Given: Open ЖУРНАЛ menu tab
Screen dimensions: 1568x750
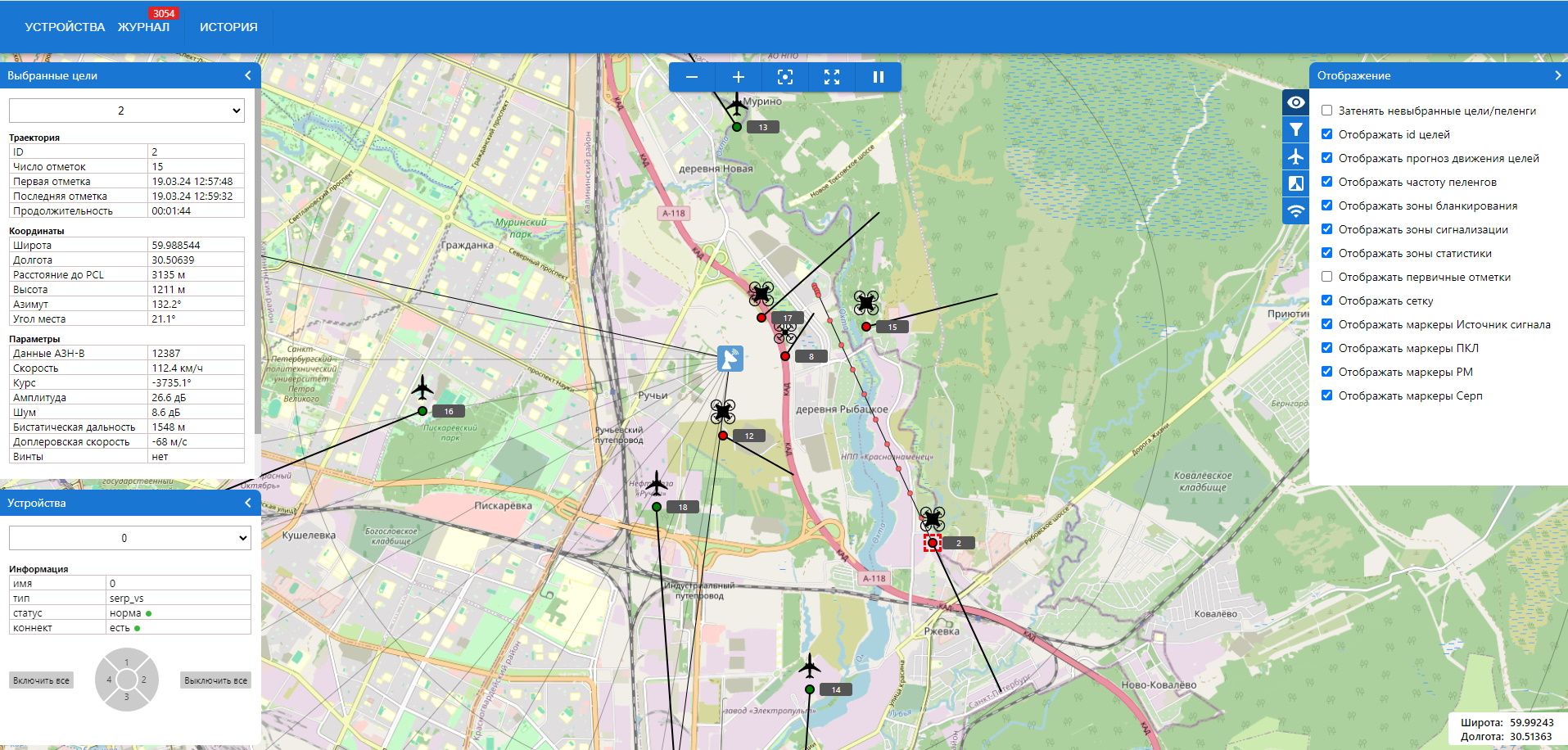Looking at the screenshot, I should (143, 27).
